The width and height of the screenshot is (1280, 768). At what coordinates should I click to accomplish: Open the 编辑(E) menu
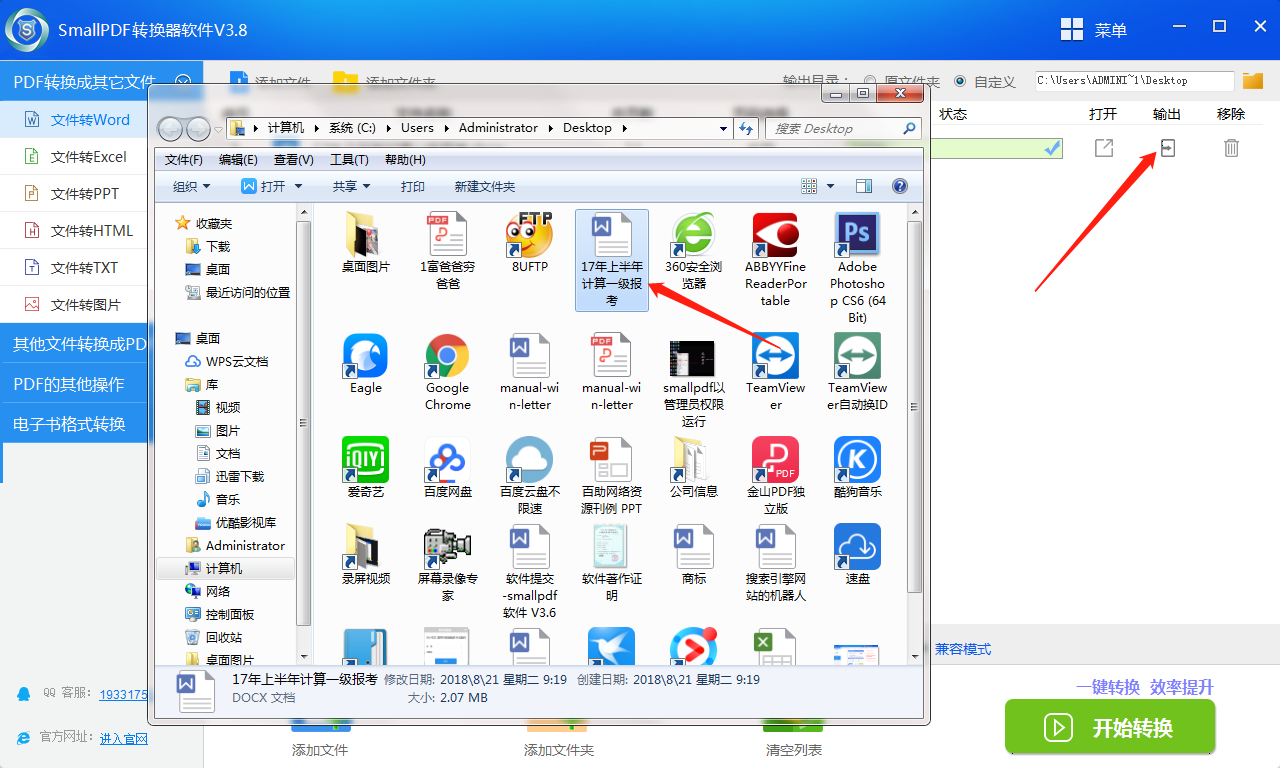pyautogui.click(x=238, y=160)
